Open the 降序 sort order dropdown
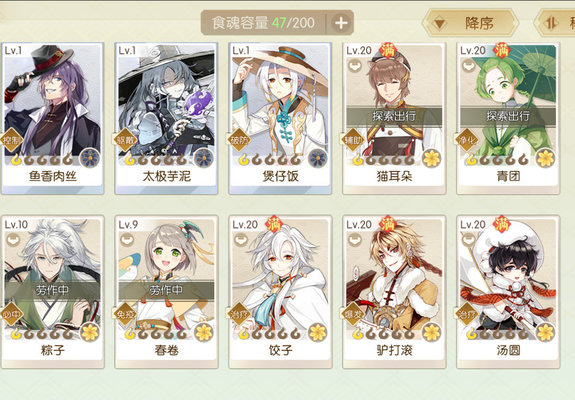The image size is (575, 400). [x=470, y=23]
